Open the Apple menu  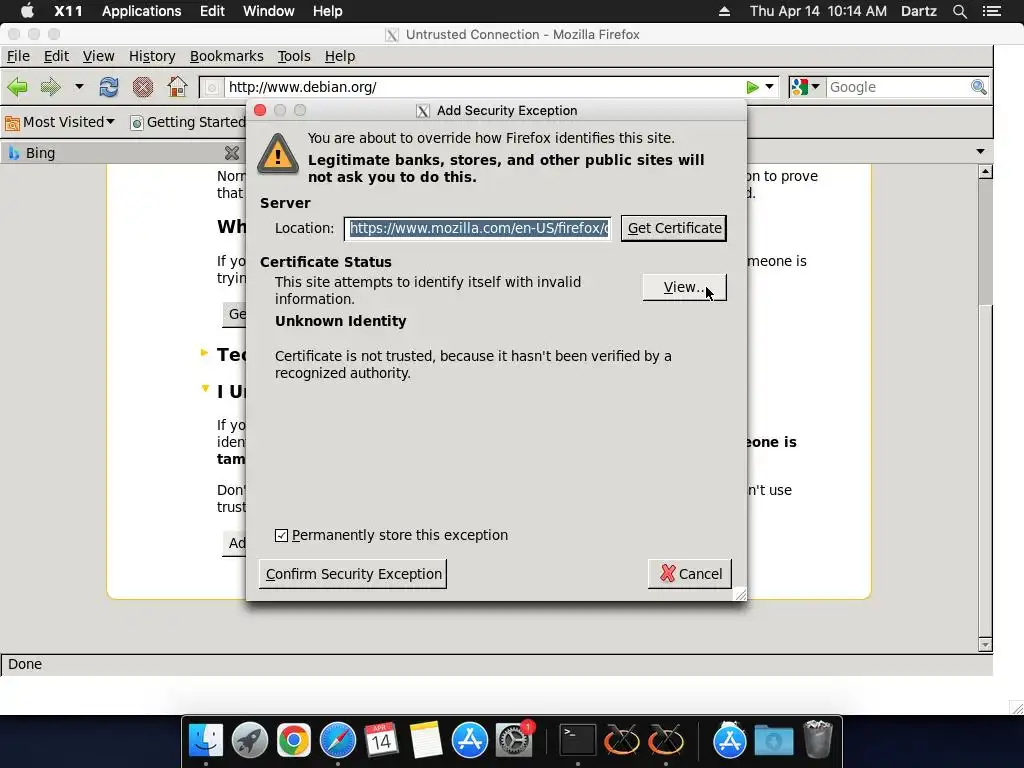pyautogui.click(x=27, y=11)
